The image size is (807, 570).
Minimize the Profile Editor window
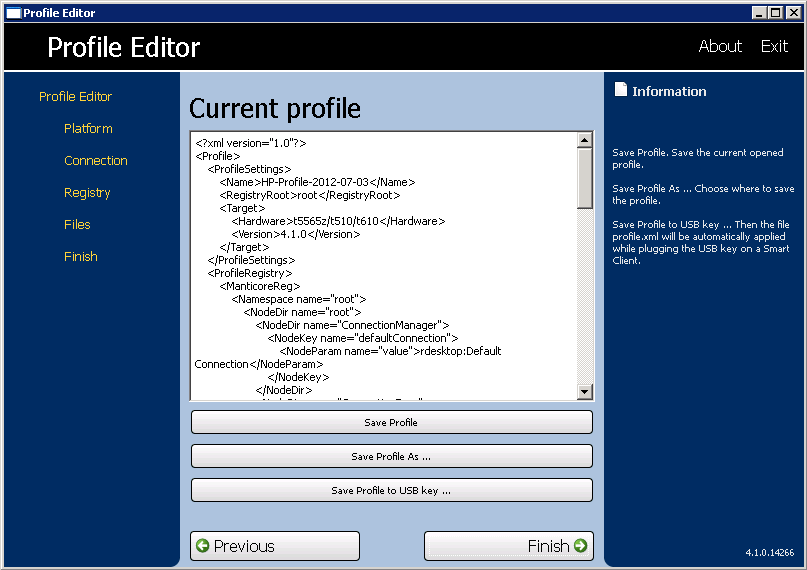tap(761, 12)
